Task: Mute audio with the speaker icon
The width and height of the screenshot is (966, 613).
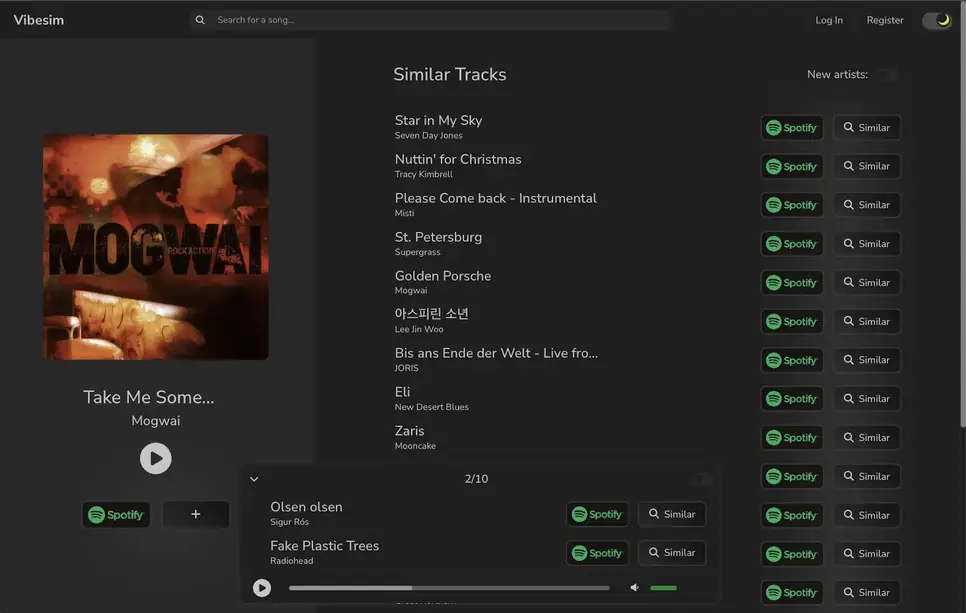Action: [x=634, y=588]
